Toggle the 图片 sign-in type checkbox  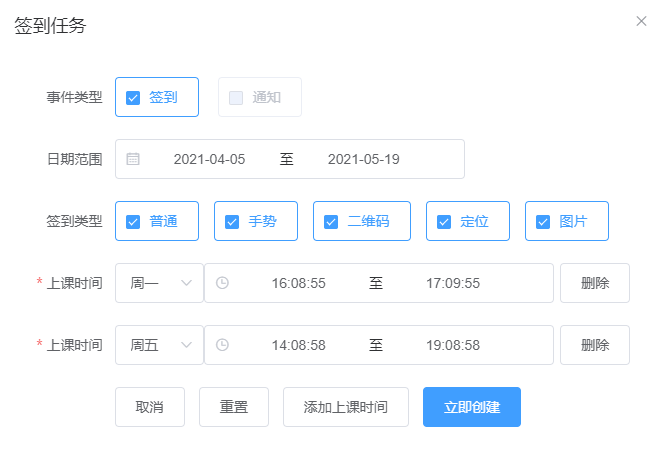tap(543, 222)
